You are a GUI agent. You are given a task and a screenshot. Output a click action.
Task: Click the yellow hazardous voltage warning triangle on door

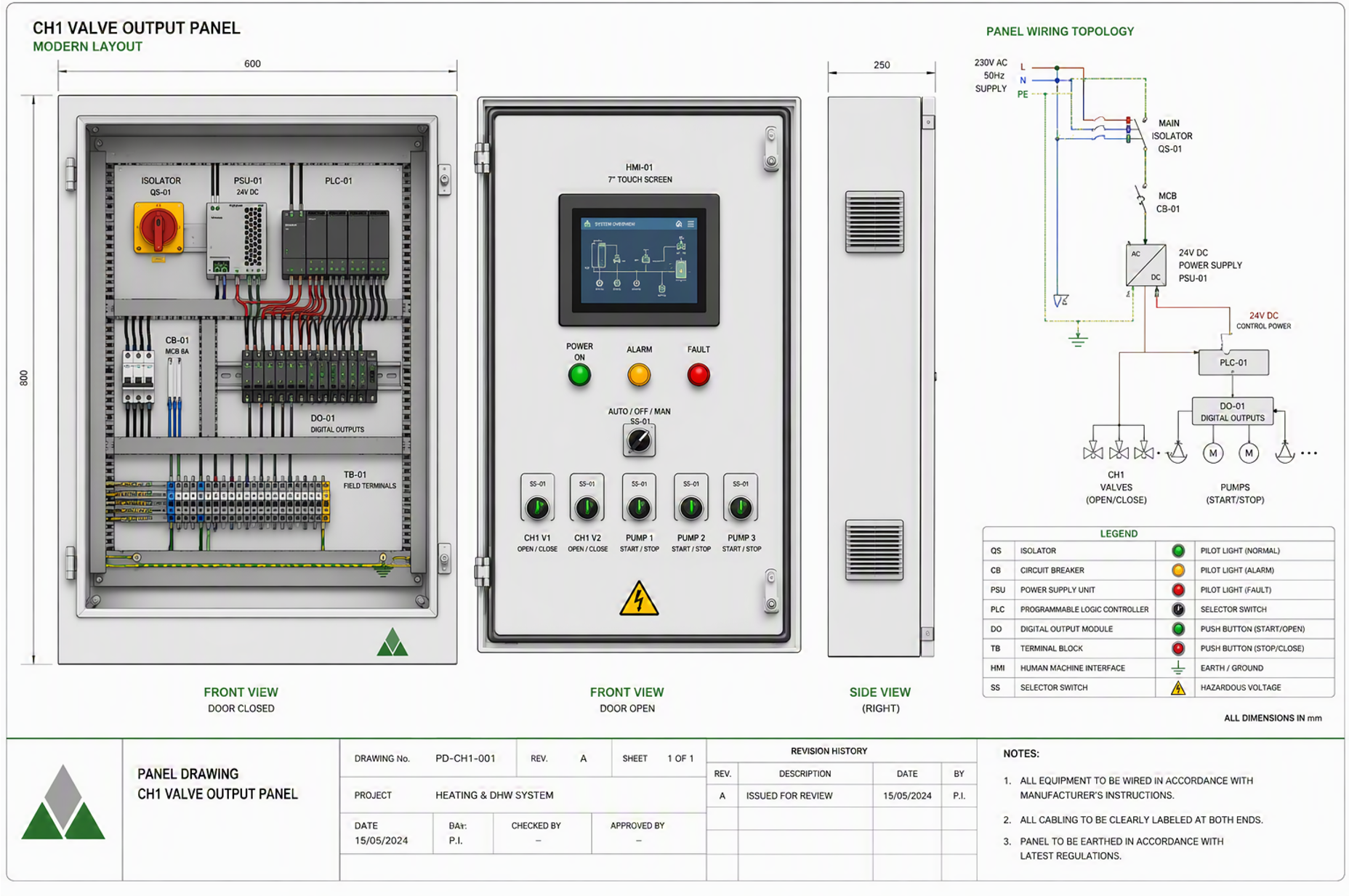(639, 599)
